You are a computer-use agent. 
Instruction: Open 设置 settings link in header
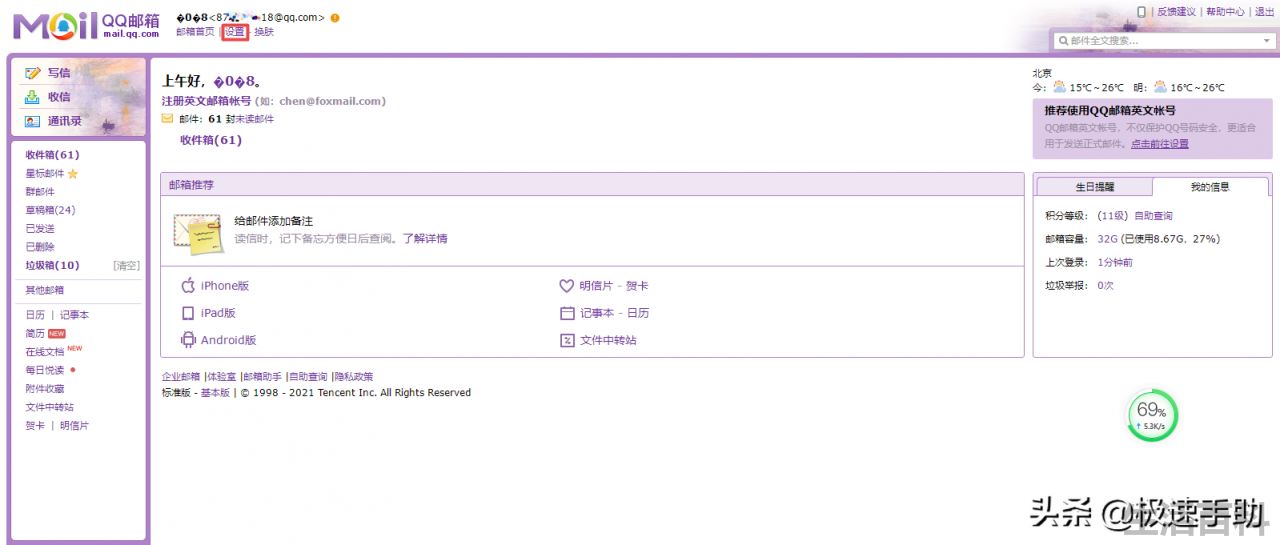click(235, 32)
